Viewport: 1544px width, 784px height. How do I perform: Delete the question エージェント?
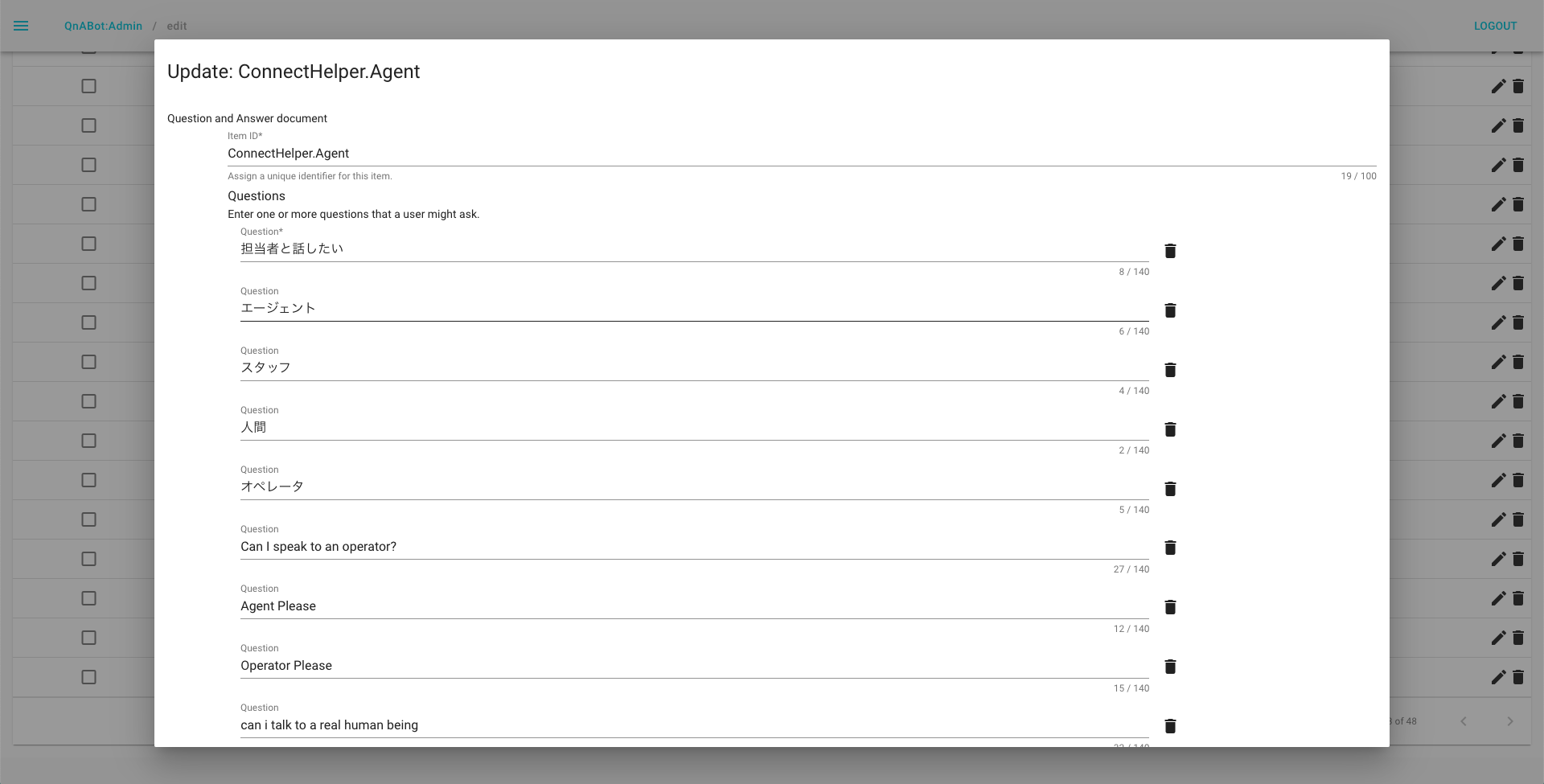tap(1170, 310)
